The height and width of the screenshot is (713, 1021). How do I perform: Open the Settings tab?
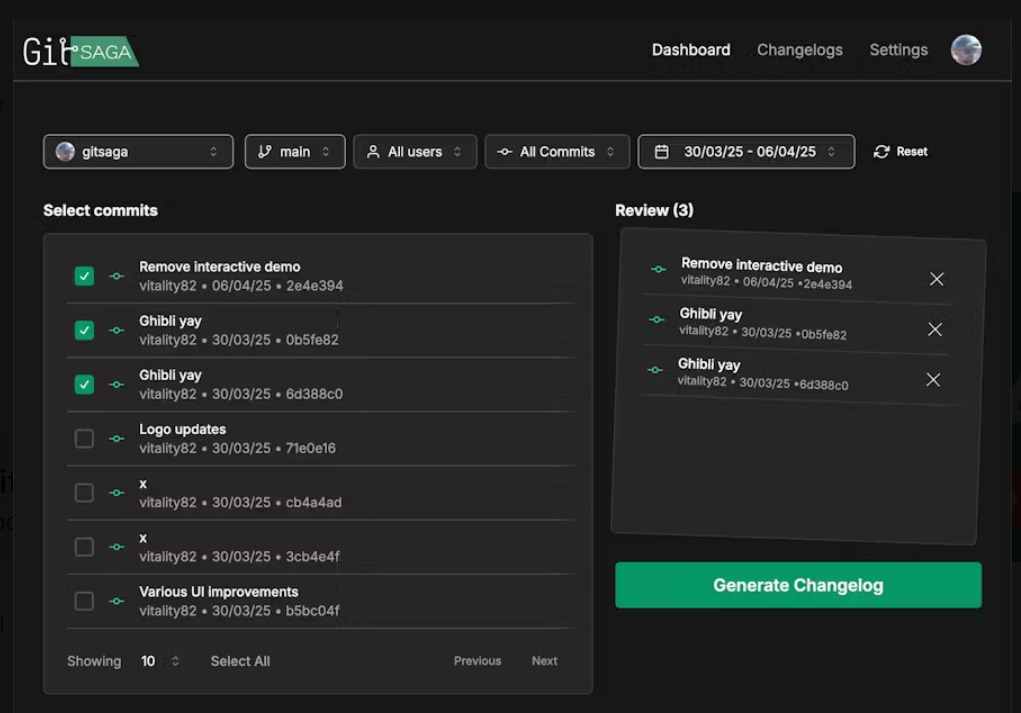(899, 50)
